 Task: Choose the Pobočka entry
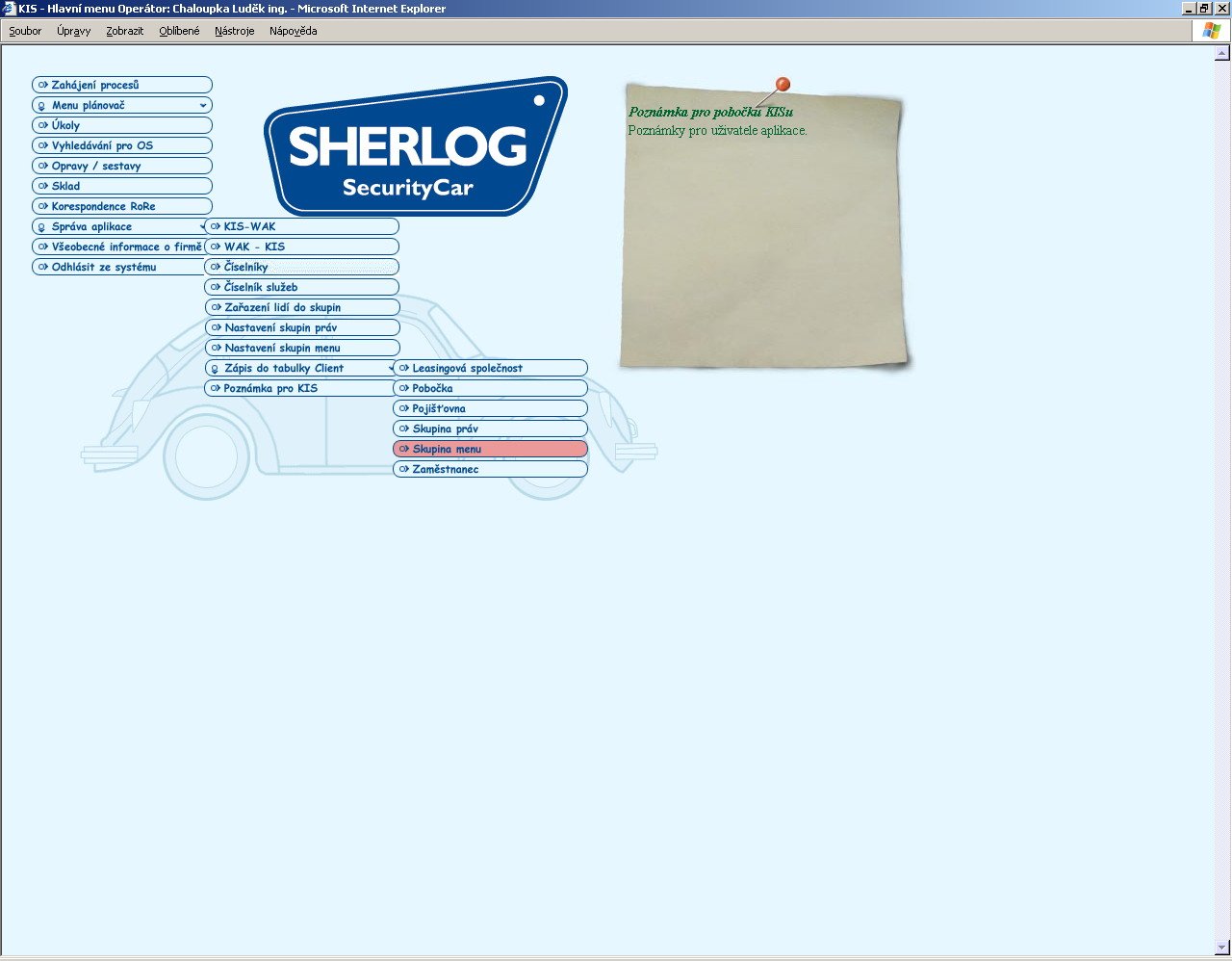click(491, 388)
